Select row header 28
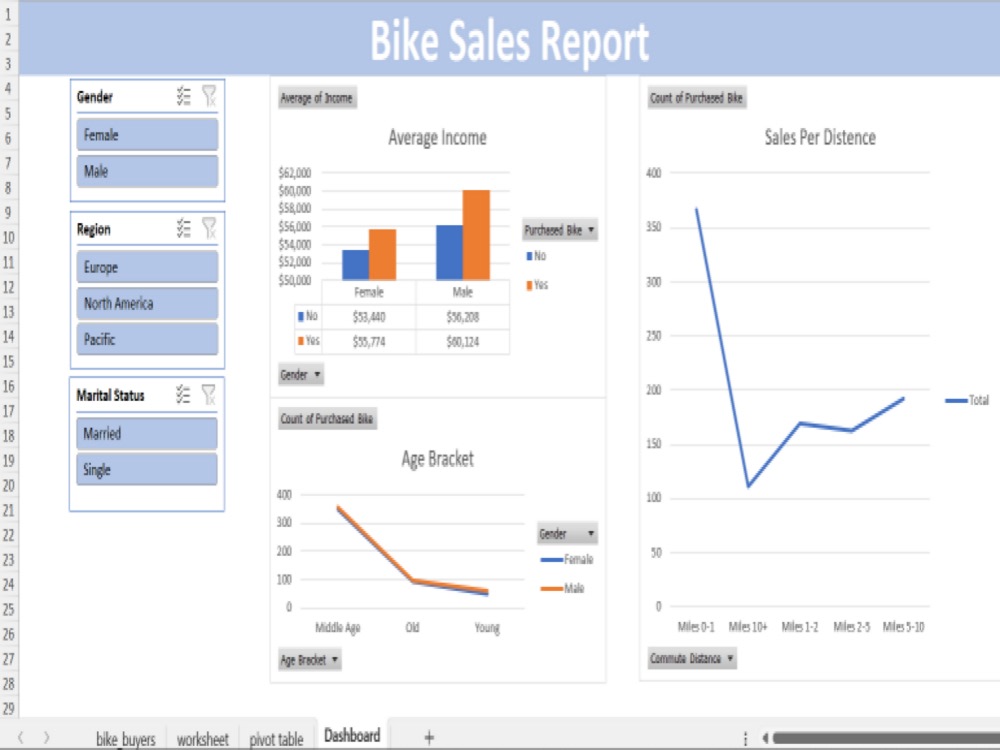Image resolution: width=1000 pixels, height=750 pixels. [x=8, y=684]
